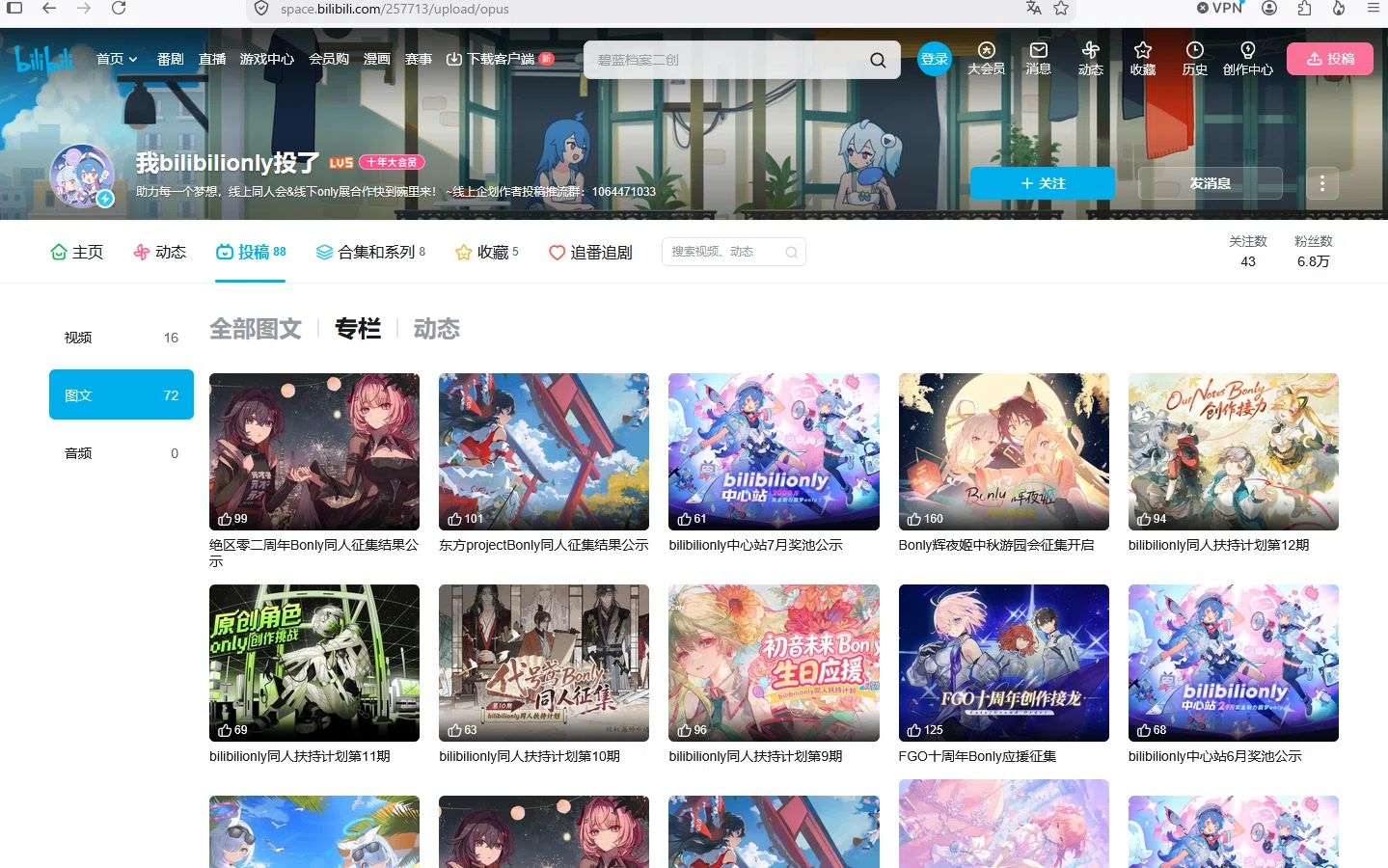Viewport: 1388px width, 868px height.
Task: Click the bilibili logo
Action: (x=44, y=60)
